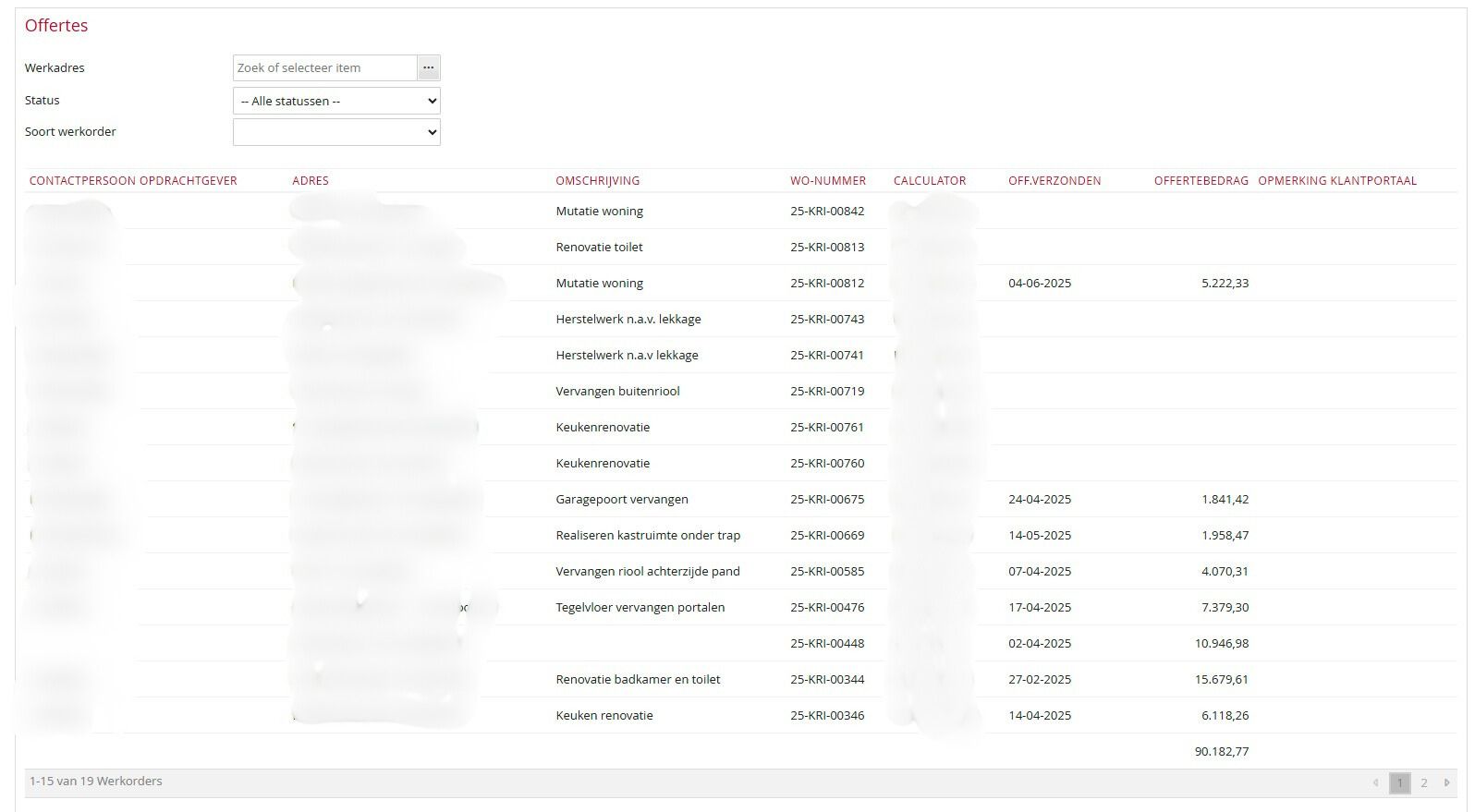Viewport: 1475px width, 812px height.
Task: Click 'Realiseren kastruimte onder trap' description
Action: (x=648, y=536)
